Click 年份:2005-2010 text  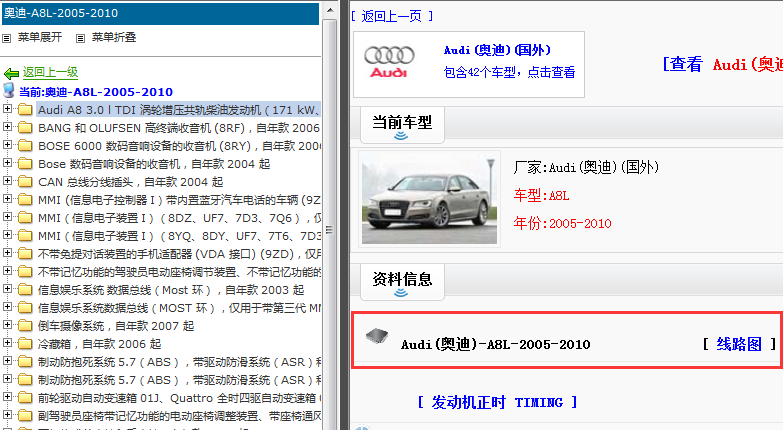562,223
